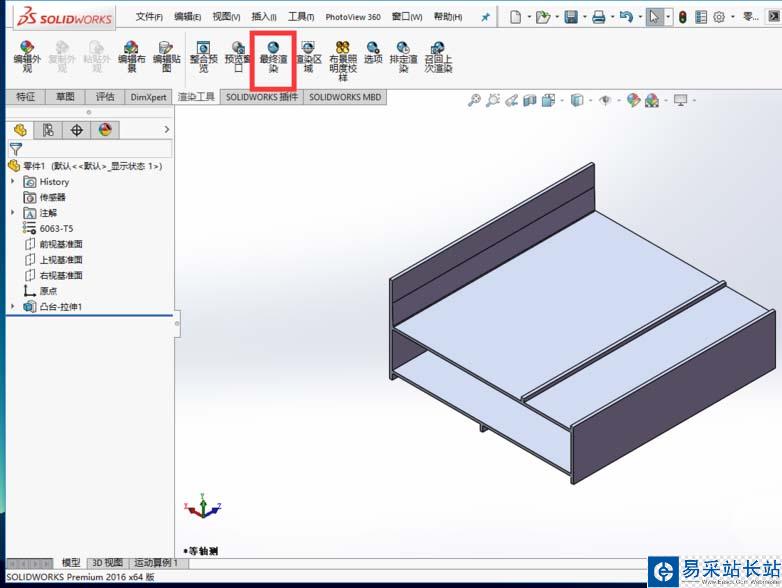
Task: Open the Edit Decal (编辑贴图) tool
Action: tap(166, 57)
